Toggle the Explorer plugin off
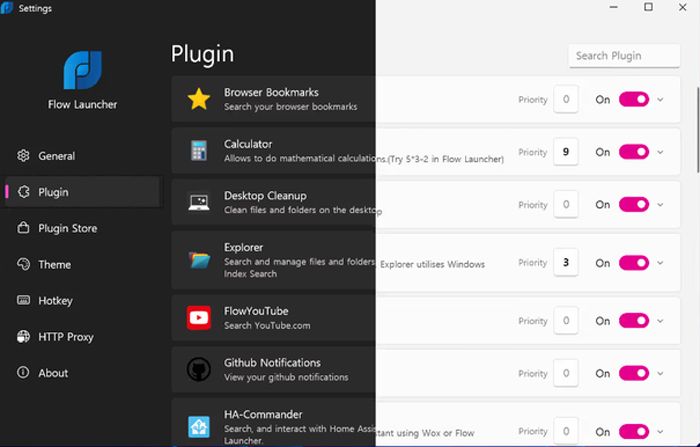Viewport: 700px width, 447px height. (x=634, y=263)
